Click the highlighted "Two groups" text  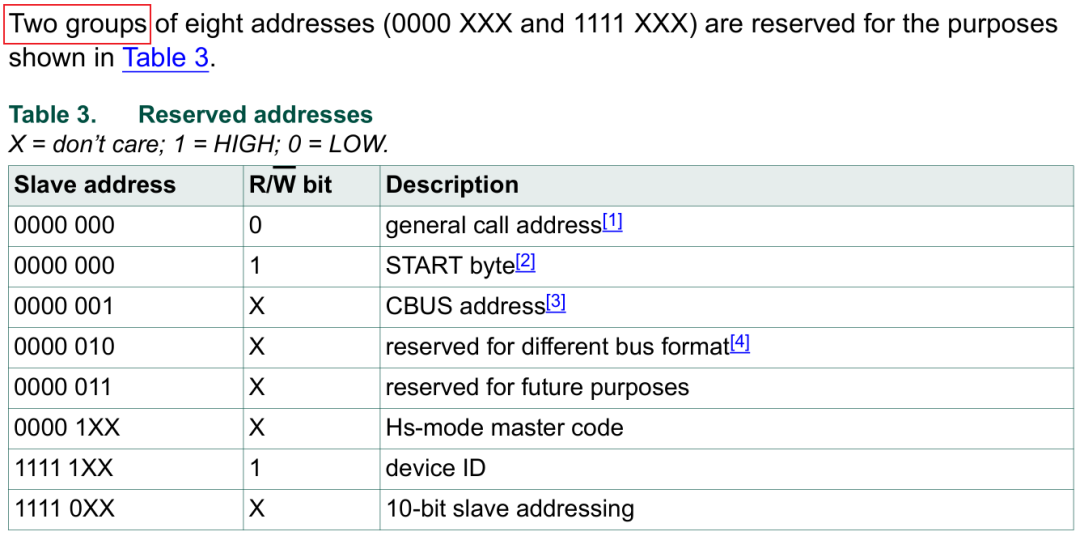click(78, 23)
